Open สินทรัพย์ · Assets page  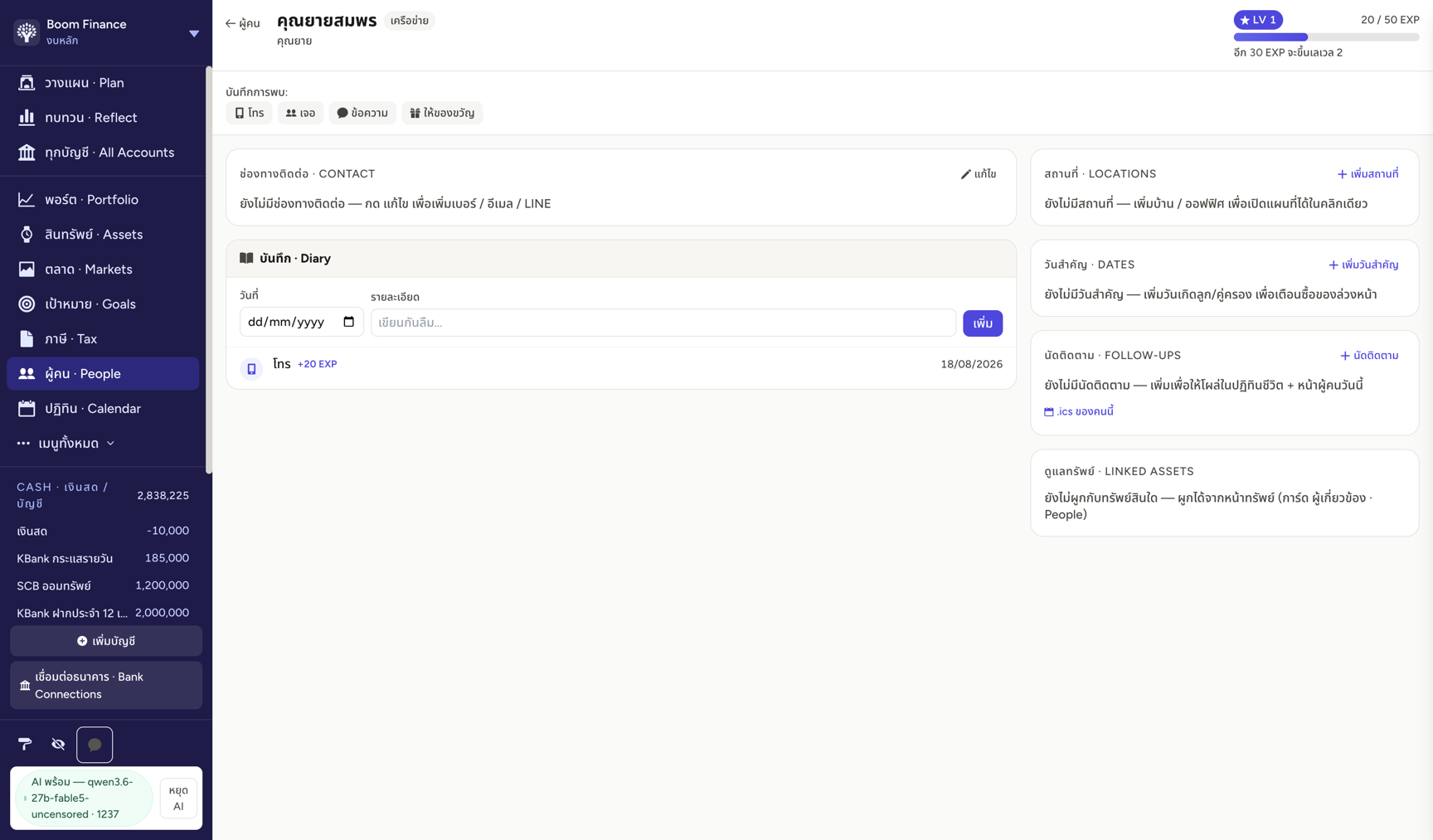[x=103, y=235]
